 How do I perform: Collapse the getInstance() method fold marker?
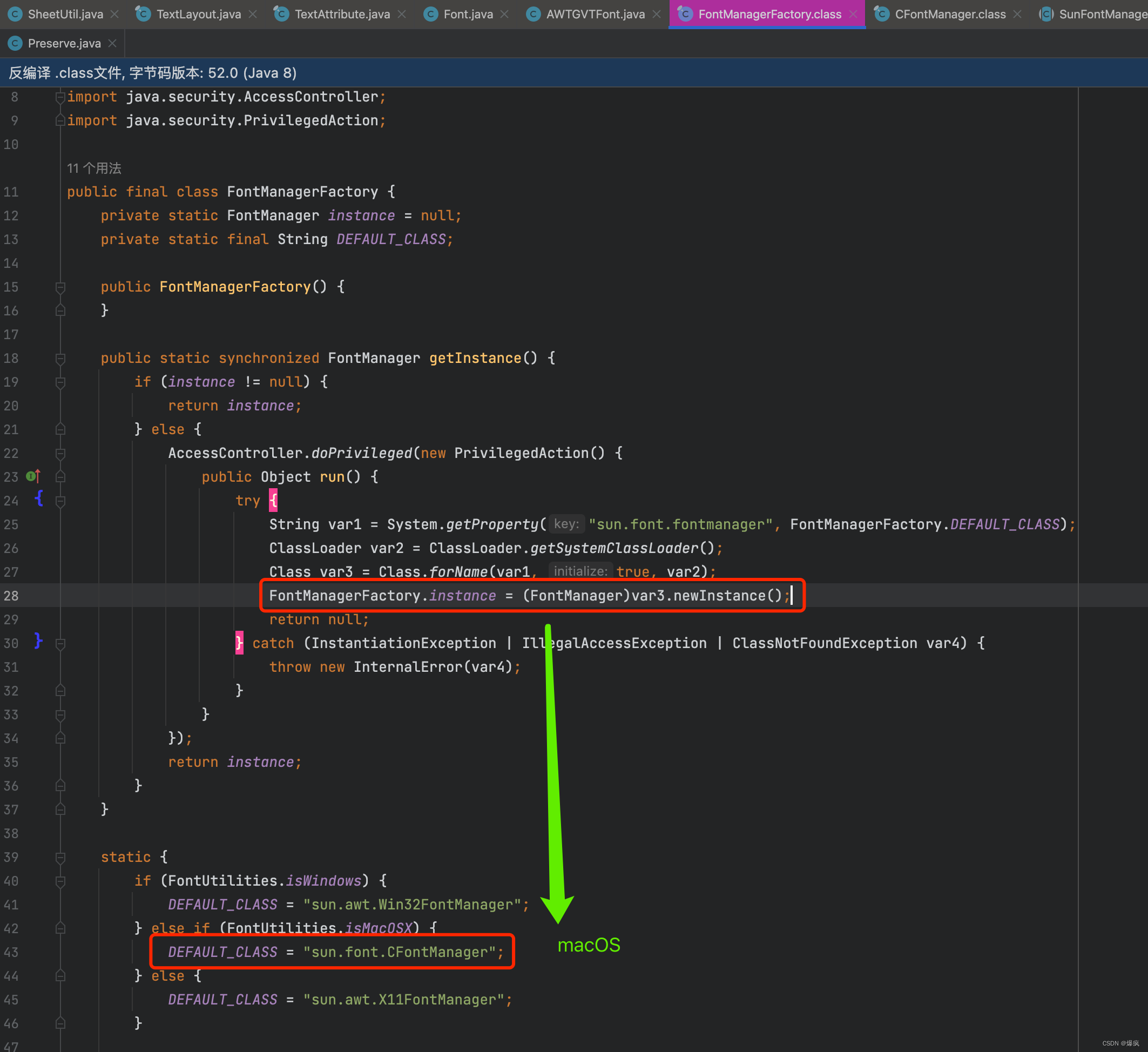pos(60,358)
